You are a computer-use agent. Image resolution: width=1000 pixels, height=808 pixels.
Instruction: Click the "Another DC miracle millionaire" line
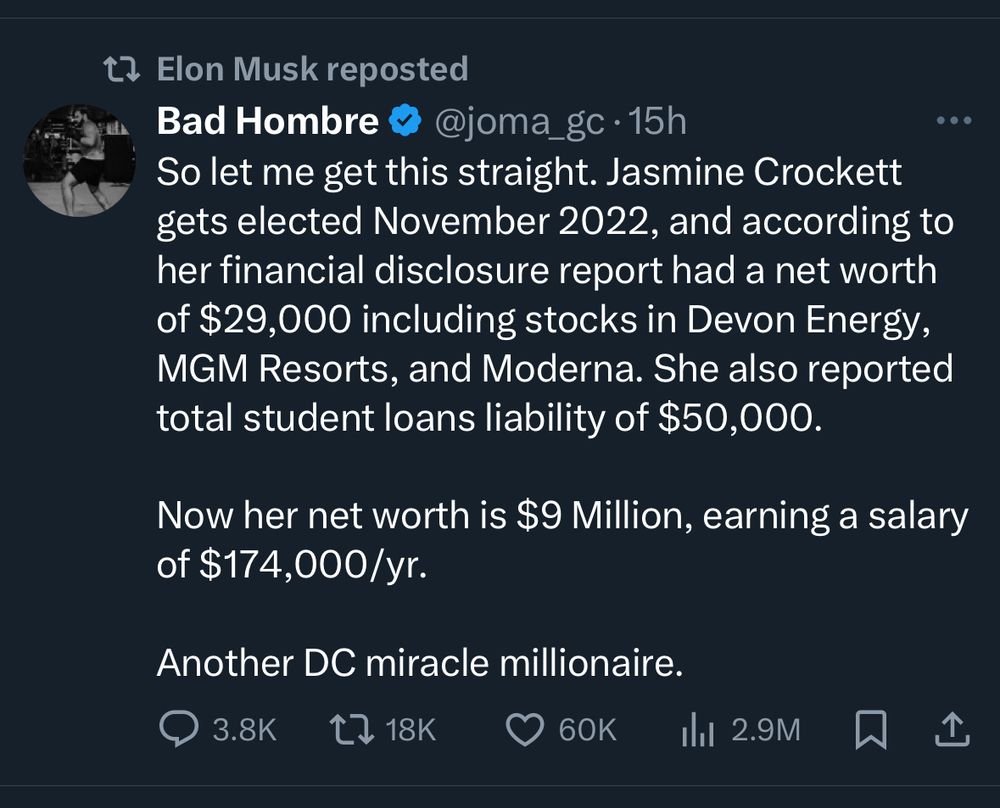[419, 662]
